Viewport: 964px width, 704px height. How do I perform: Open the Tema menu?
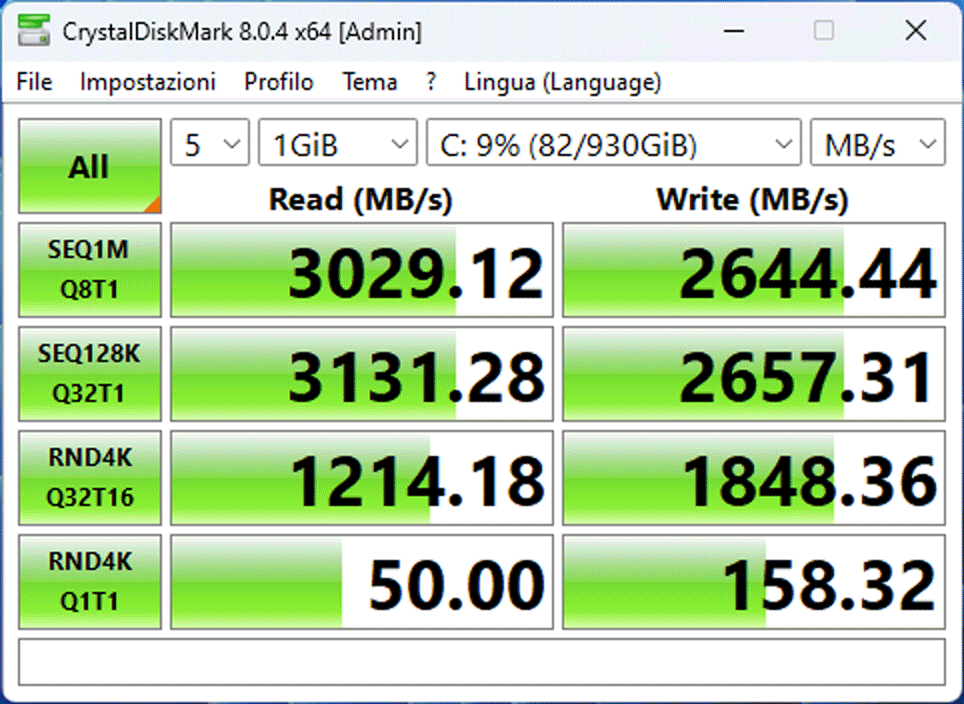point(369,82)
